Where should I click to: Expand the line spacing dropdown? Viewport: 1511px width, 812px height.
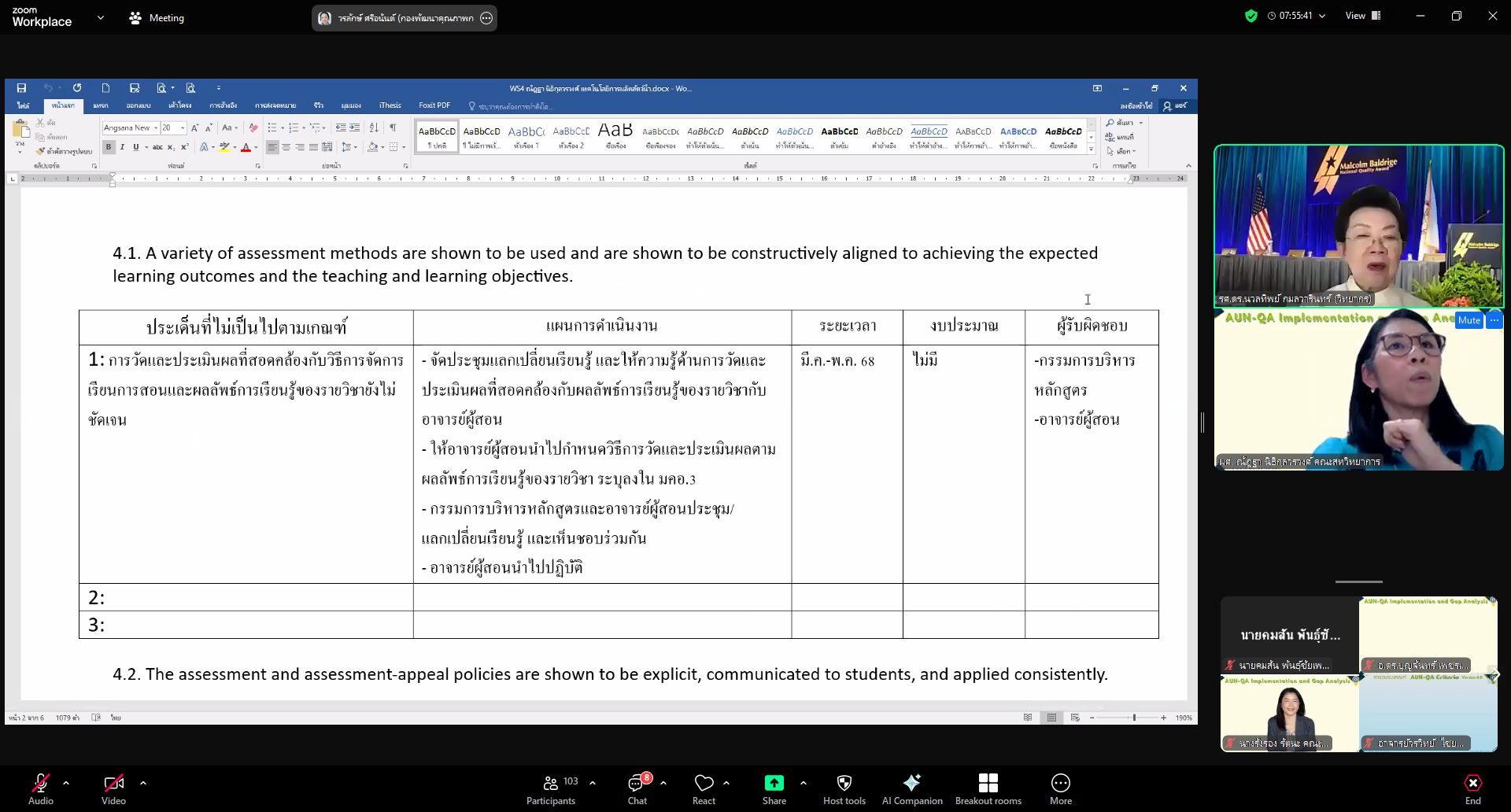(356, 147)
